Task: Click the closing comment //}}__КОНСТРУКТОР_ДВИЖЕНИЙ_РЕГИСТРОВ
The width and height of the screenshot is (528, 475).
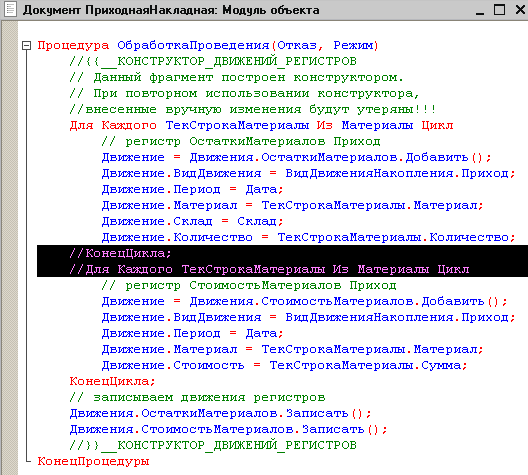Action: (x=213, y=445)
